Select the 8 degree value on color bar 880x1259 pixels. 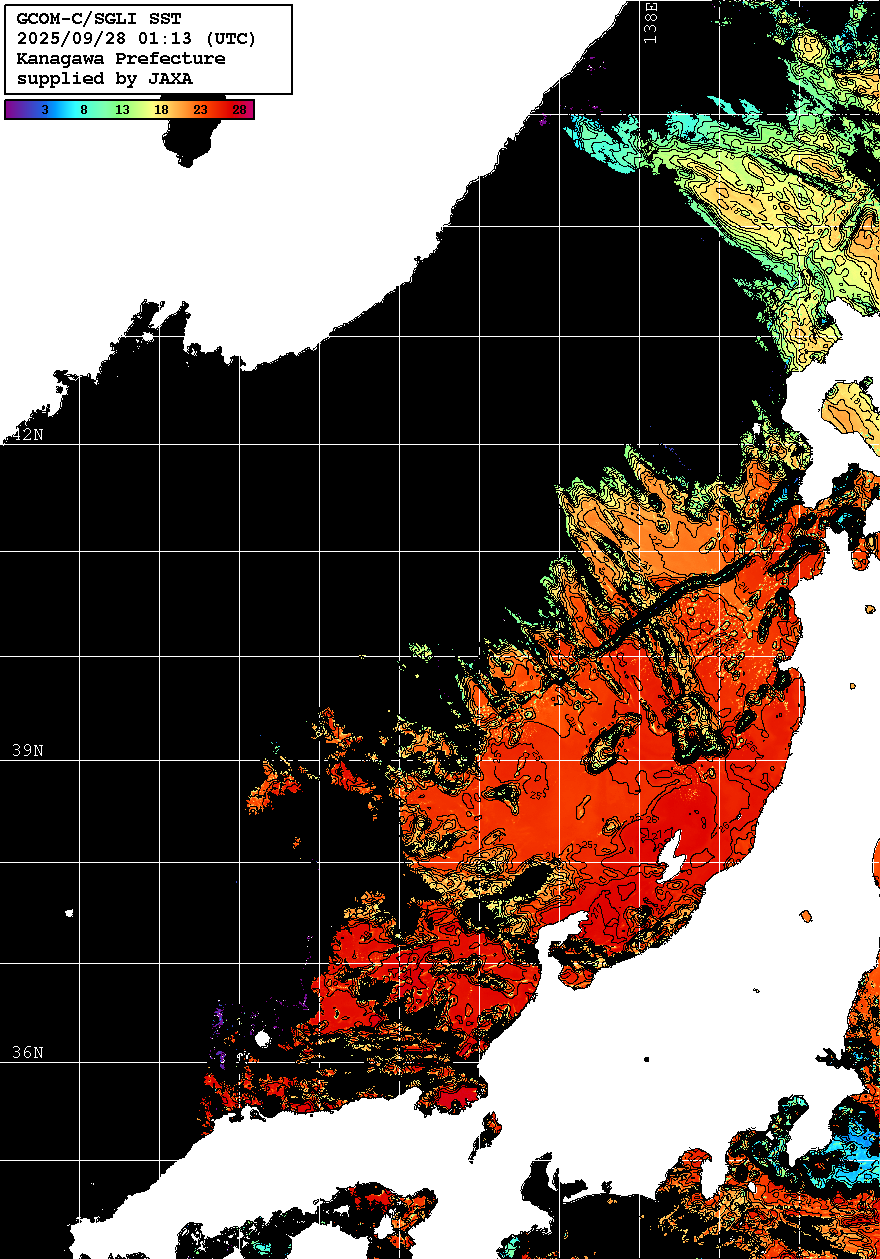[x=83, y=110]
